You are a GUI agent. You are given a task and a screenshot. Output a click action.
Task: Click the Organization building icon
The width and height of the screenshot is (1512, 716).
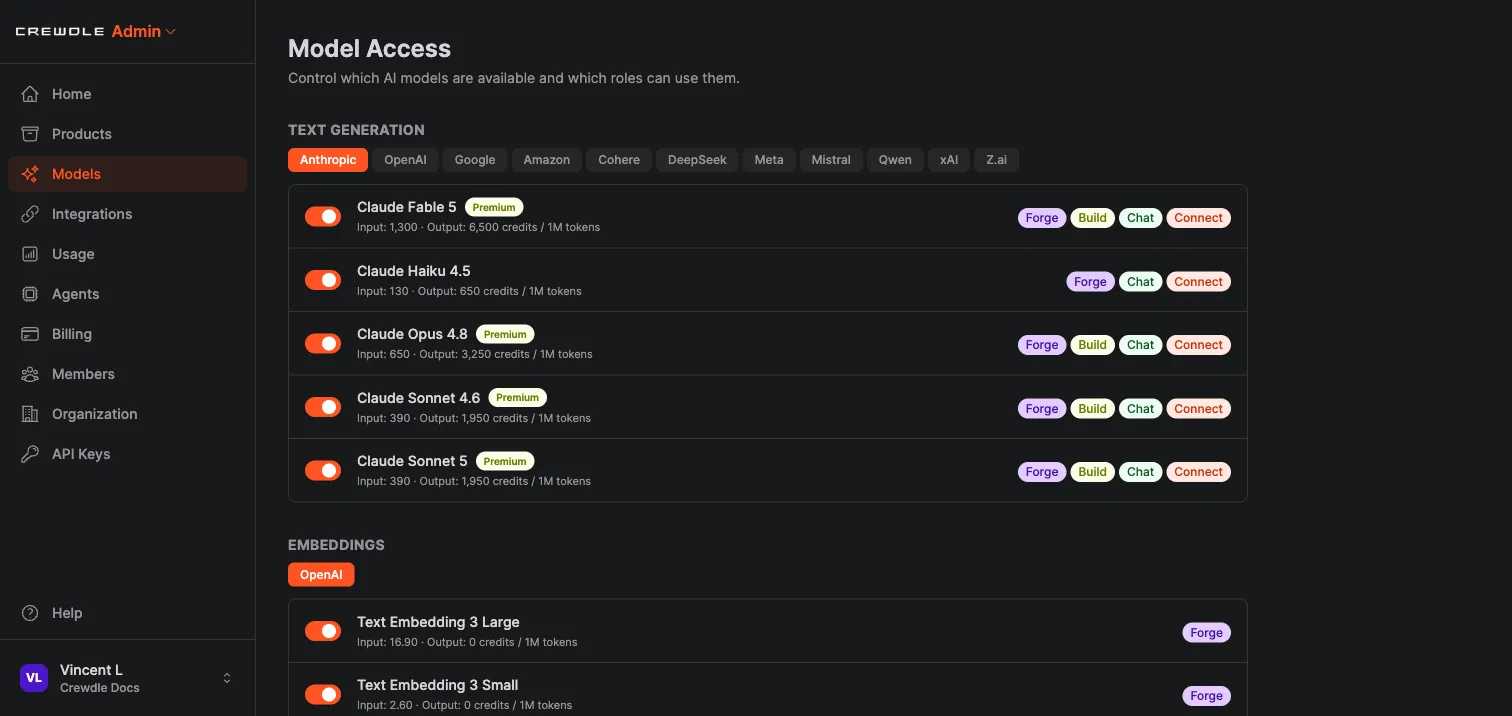(31, 414)
